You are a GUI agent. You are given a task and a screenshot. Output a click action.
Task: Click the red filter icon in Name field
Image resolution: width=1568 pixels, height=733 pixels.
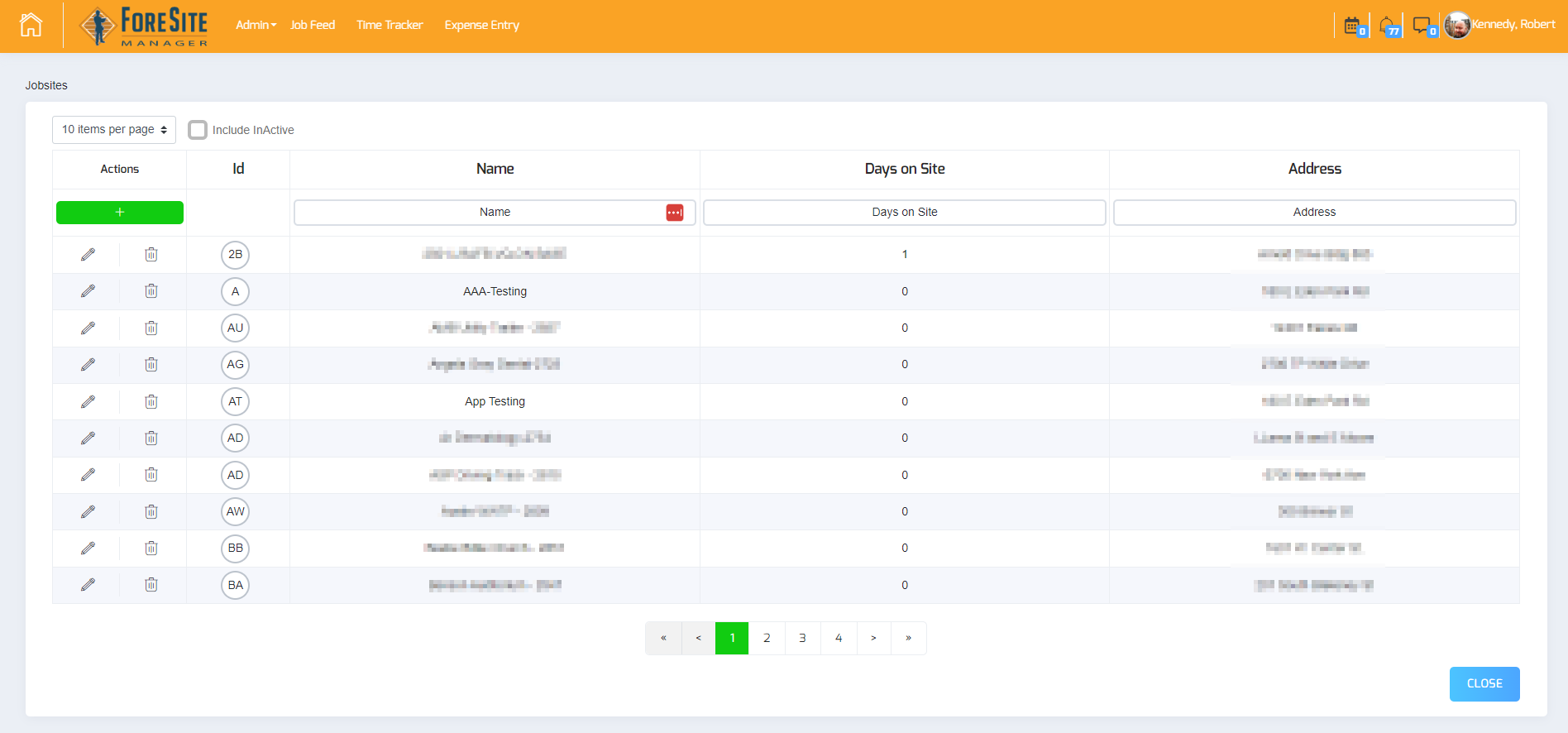tap(675, 213)
